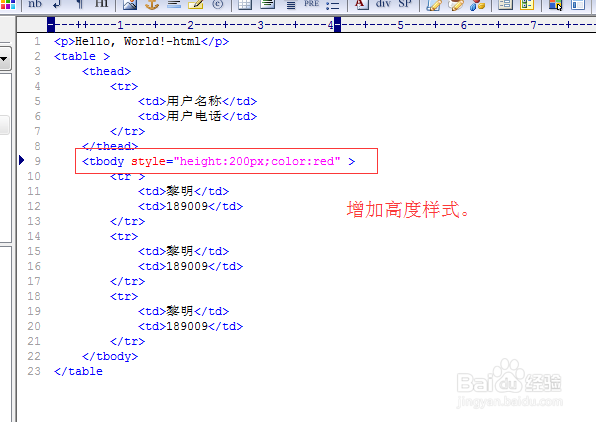Place cursor in the 'Hello, World!-html' paragraph line
Viewport: 596px width, 422px height.
141,41
